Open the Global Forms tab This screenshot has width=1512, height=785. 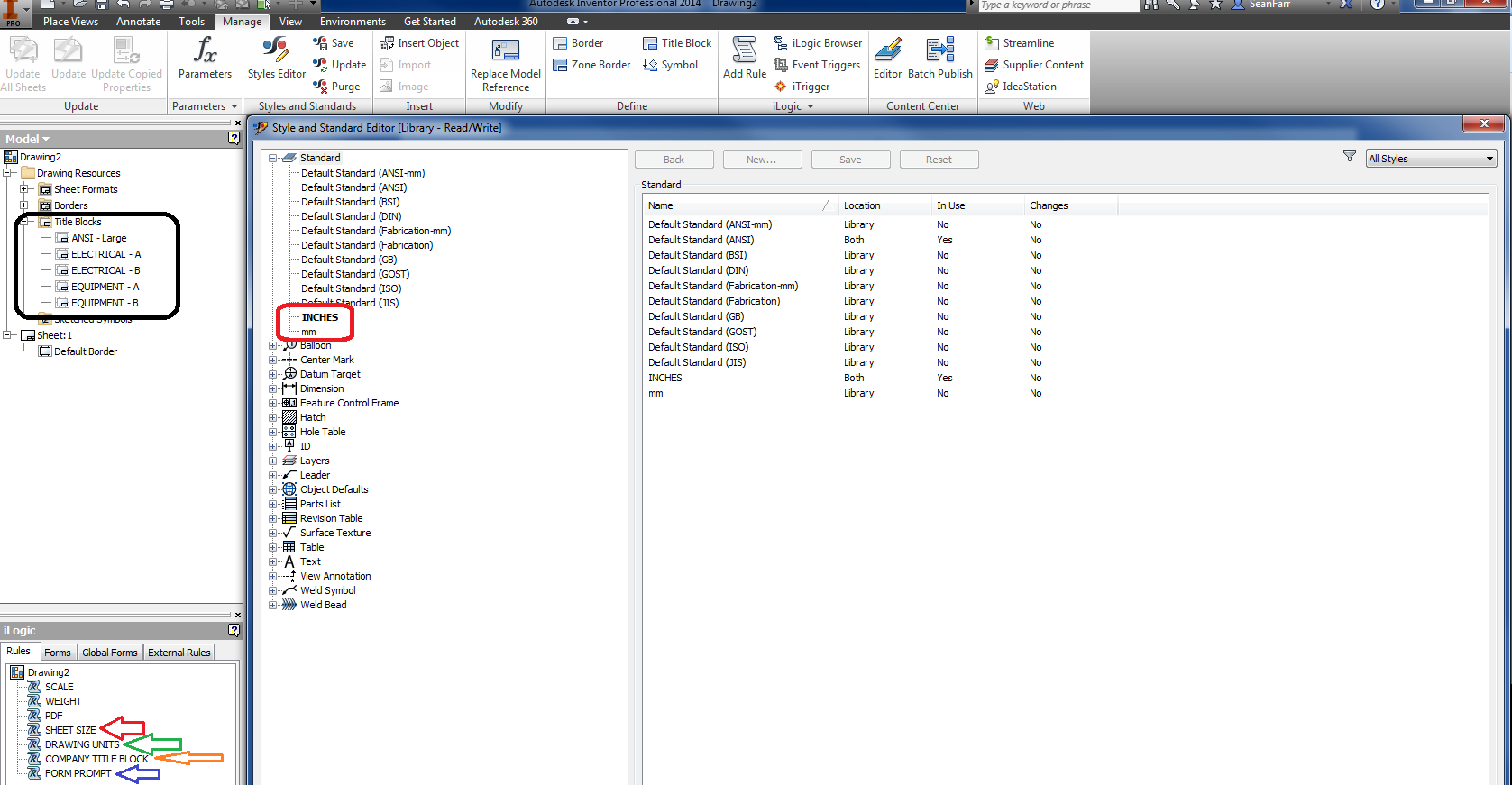110,653
